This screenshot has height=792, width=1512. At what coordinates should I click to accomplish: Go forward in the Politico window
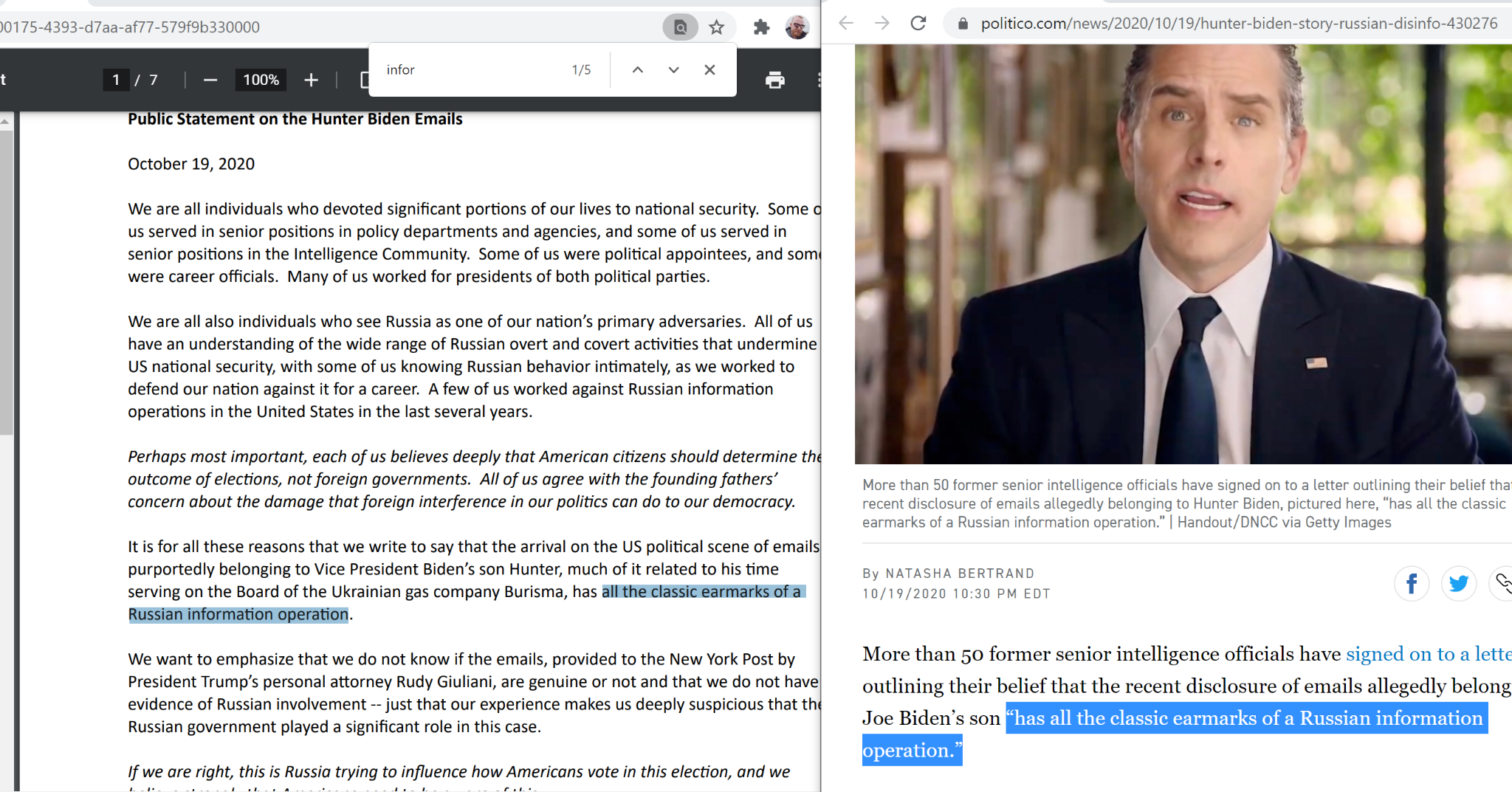point(882,23)
